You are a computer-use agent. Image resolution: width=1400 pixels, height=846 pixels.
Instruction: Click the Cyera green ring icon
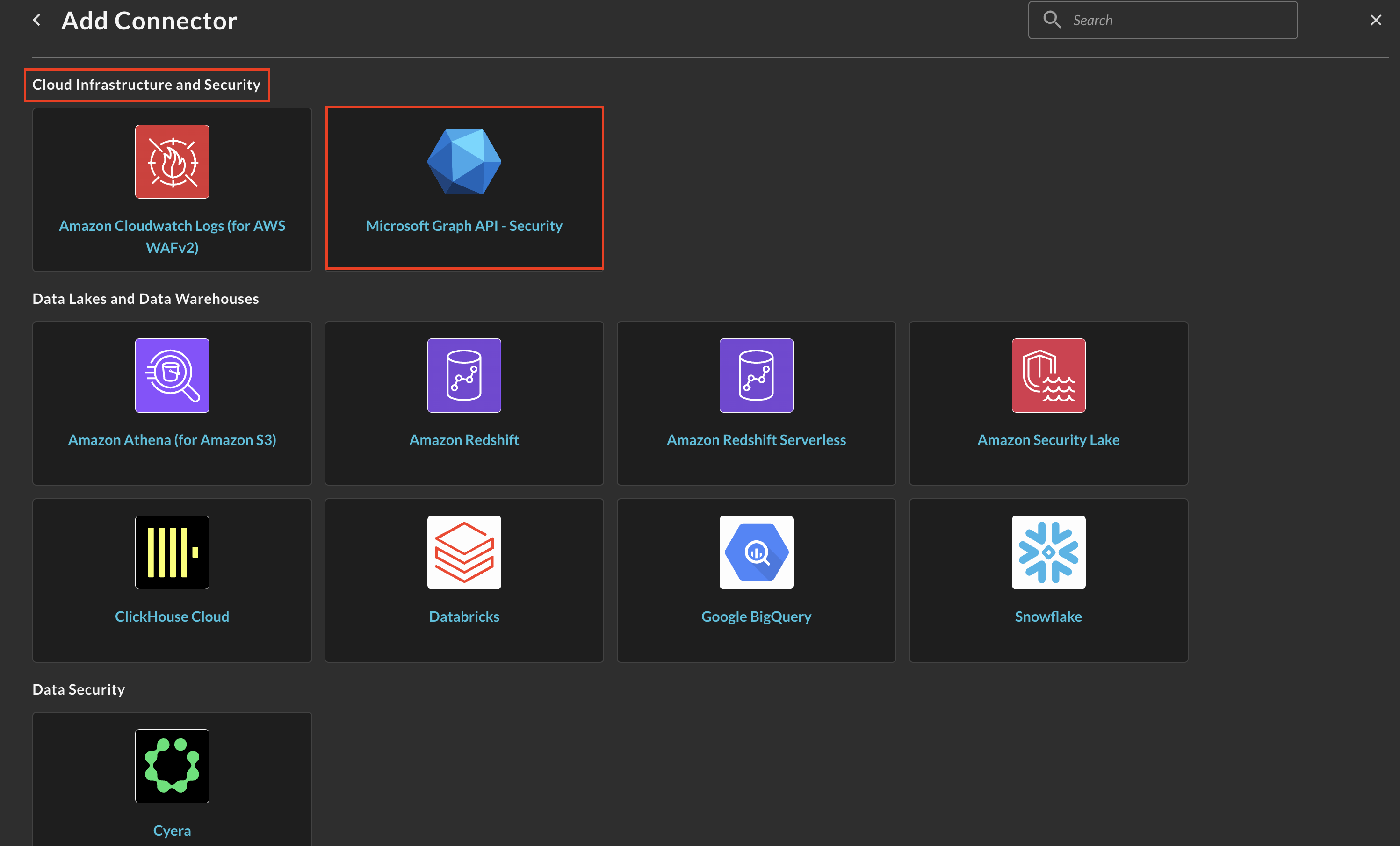coord(172,767)
